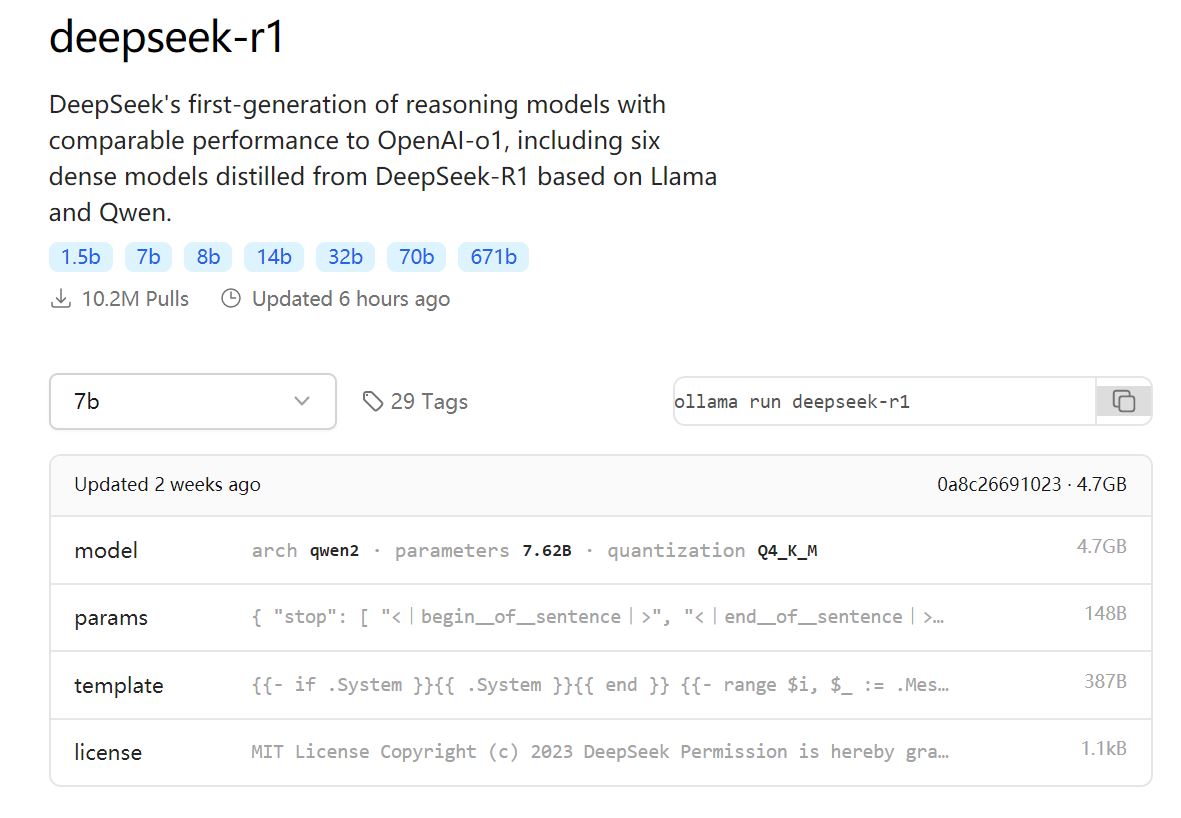This screenshot has height=818, width=1181.
Task: View the template file row
Action: point(600,685)
